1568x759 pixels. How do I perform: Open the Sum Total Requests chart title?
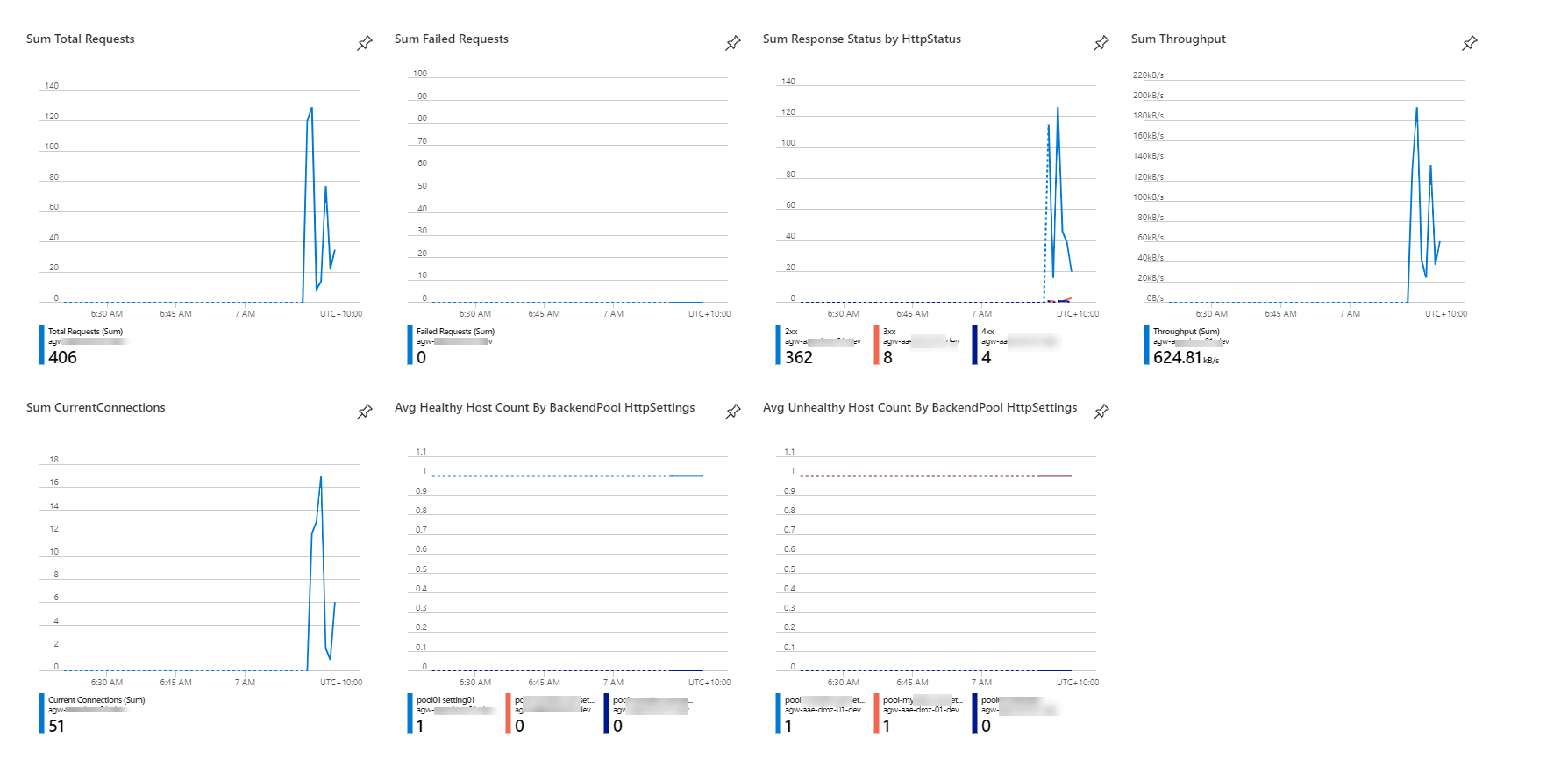coord(81,39)
